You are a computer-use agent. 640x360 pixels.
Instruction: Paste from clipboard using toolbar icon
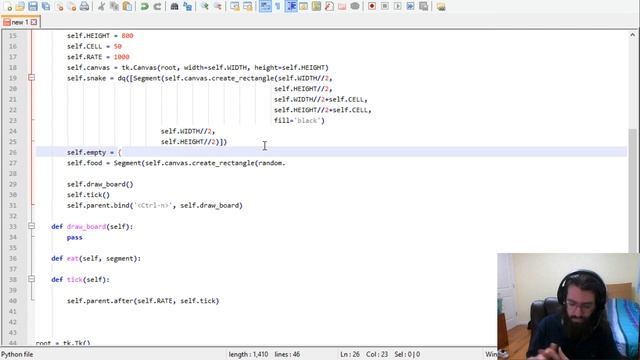tap(127, 6)
